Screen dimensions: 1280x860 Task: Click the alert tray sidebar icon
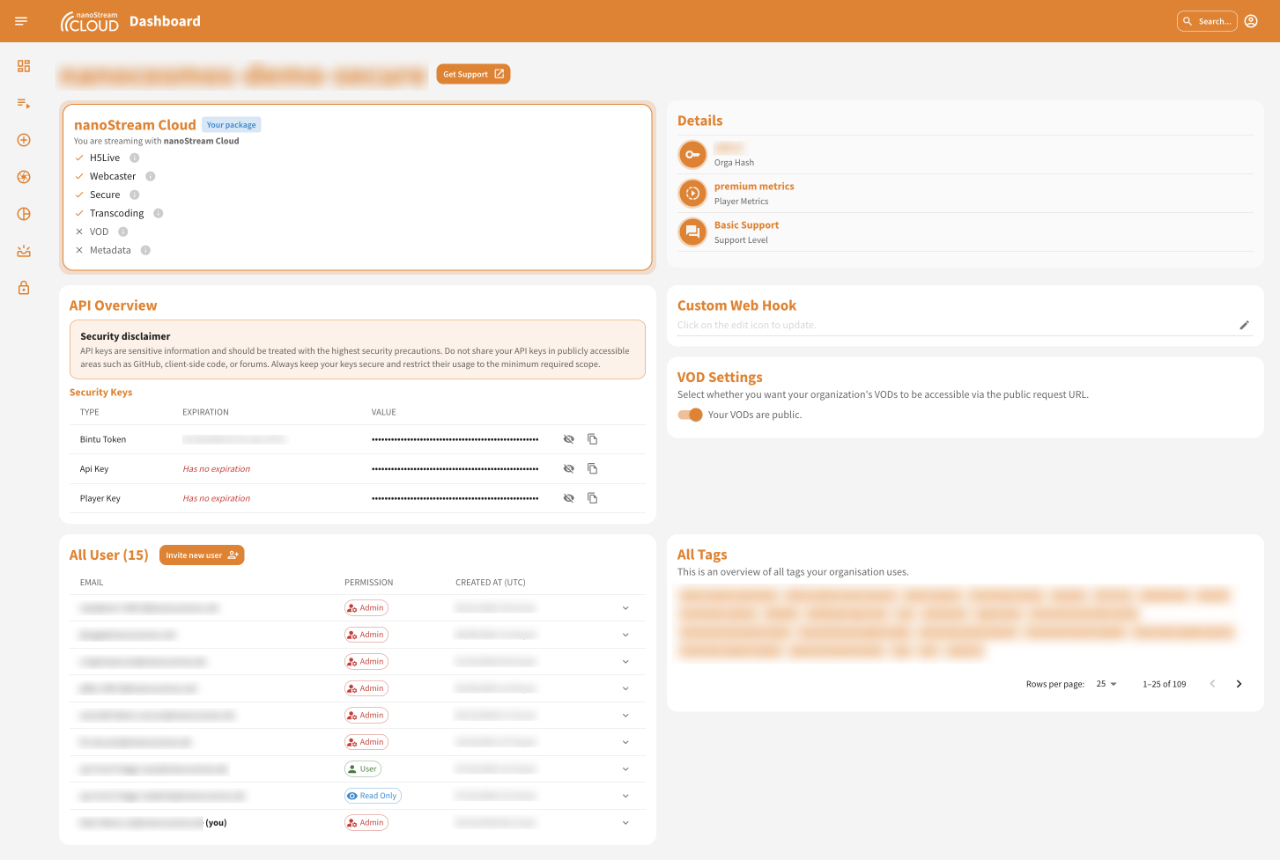click(x=24, y=251)
